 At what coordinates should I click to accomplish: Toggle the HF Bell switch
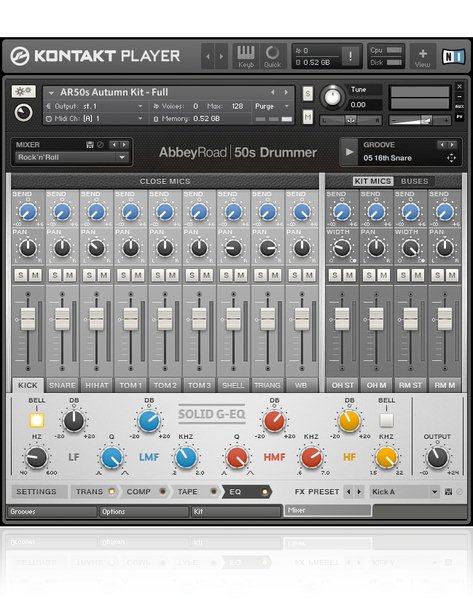click(x=386, y=420)
